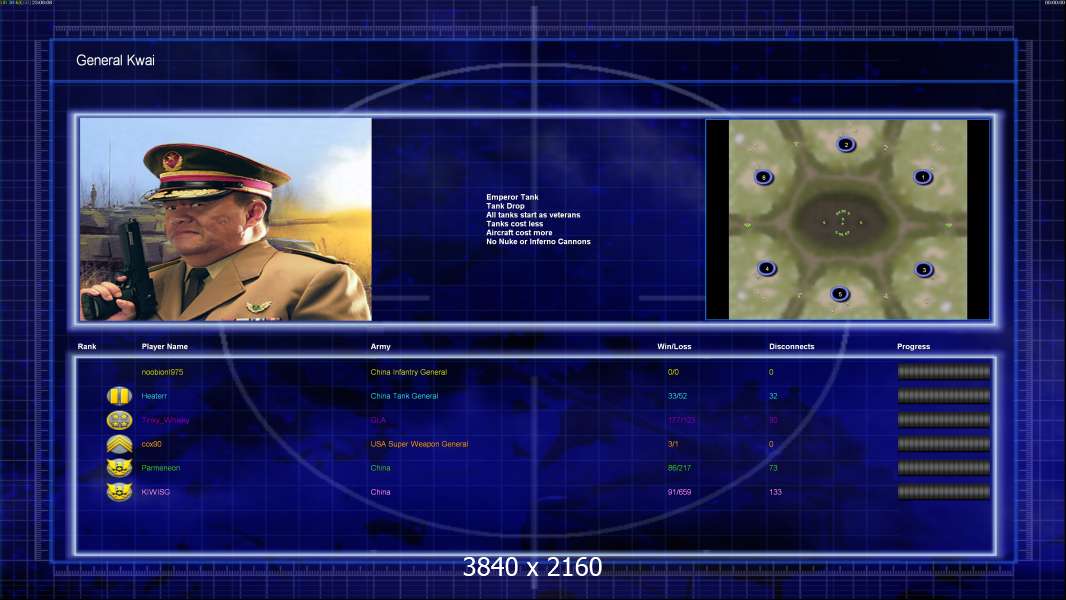Image resolution: width=1066 pixels, height=600 pixels.
Task: Click disconnects value 73 for Parmeneon
Action: coord(773,468)
